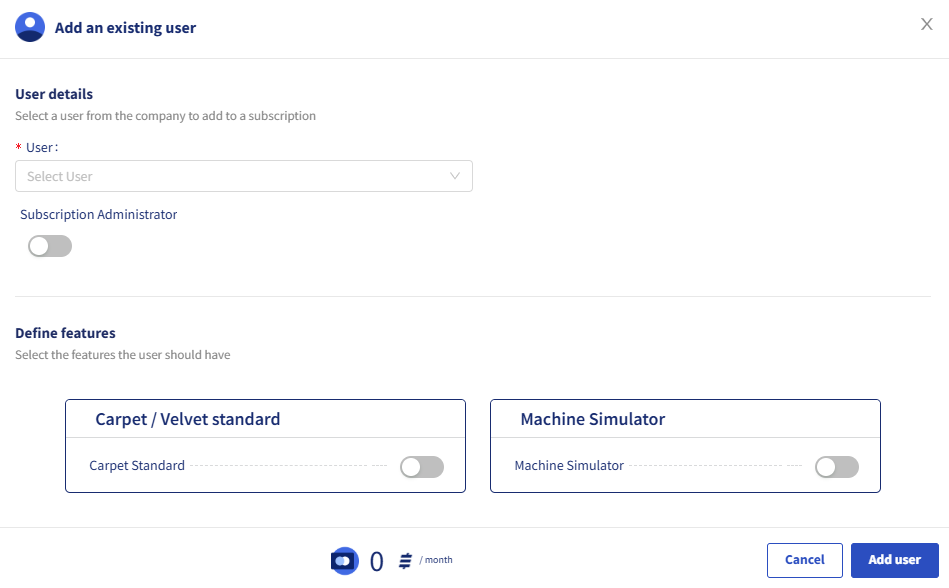The width and height of the screenshot is (949, 588).
Task: Click the Add user button
Action: pyautogui.click(x=895, y=560)
